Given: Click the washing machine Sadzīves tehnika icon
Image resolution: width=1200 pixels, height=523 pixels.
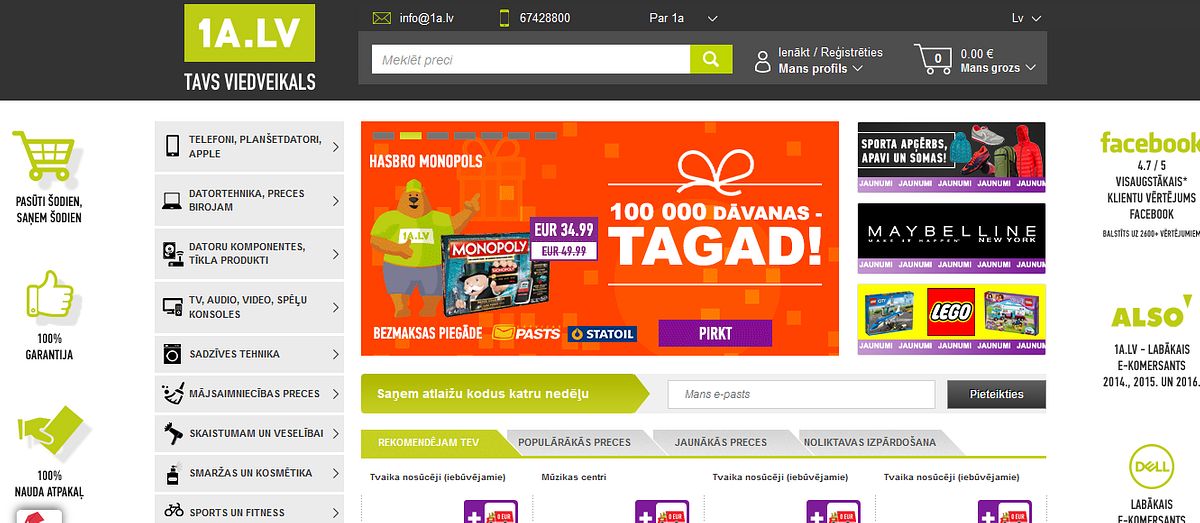Looking at the screenshot, I should [x=172, y=354].
